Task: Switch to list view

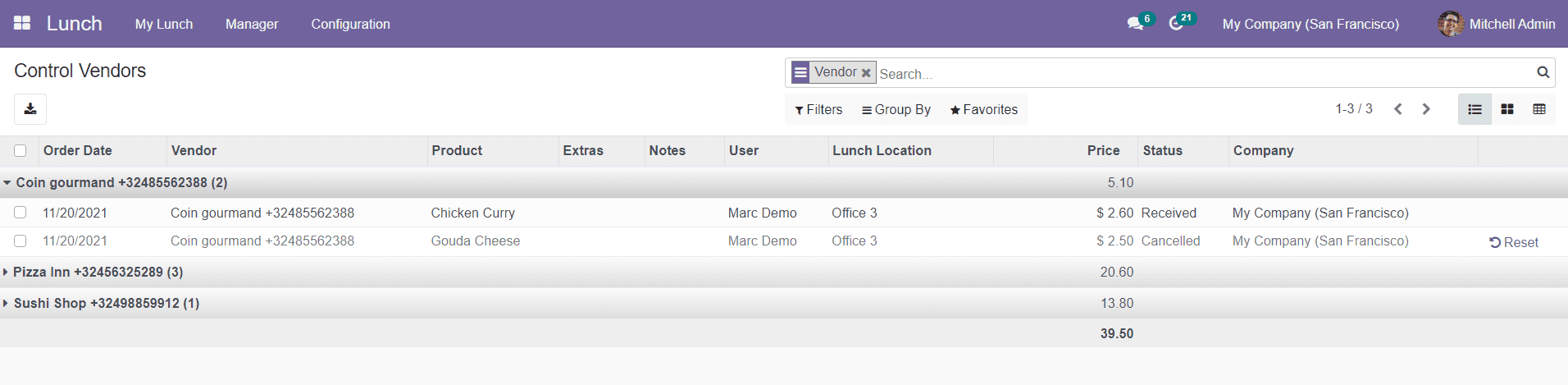Action: tap(1475, 109)
